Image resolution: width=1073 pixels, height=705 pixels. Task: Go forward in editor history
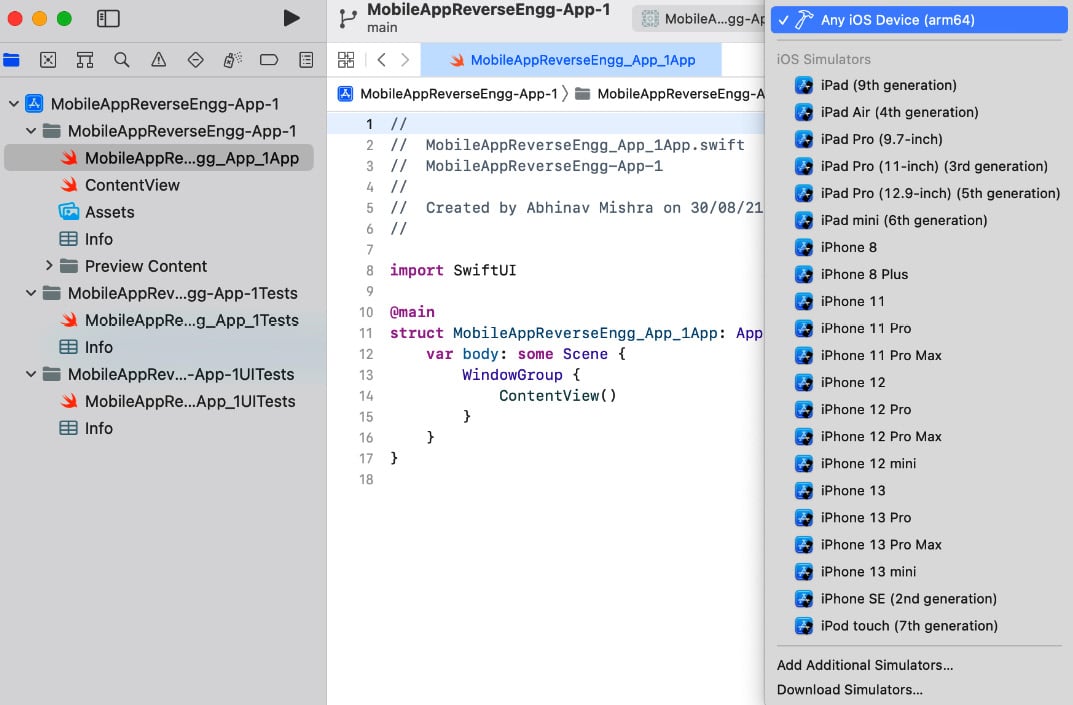tap(405, 60)
